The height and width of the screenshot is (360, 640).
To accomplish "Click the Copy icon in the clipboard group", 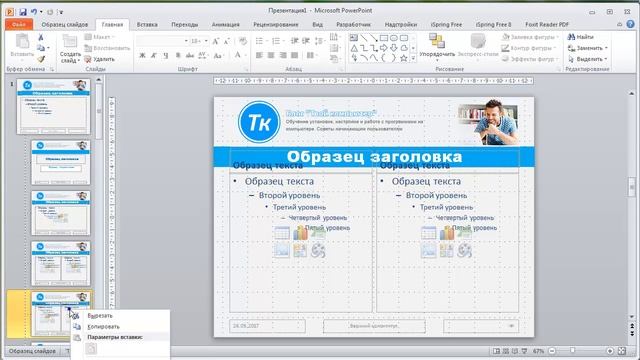I will tap(40, 48).
